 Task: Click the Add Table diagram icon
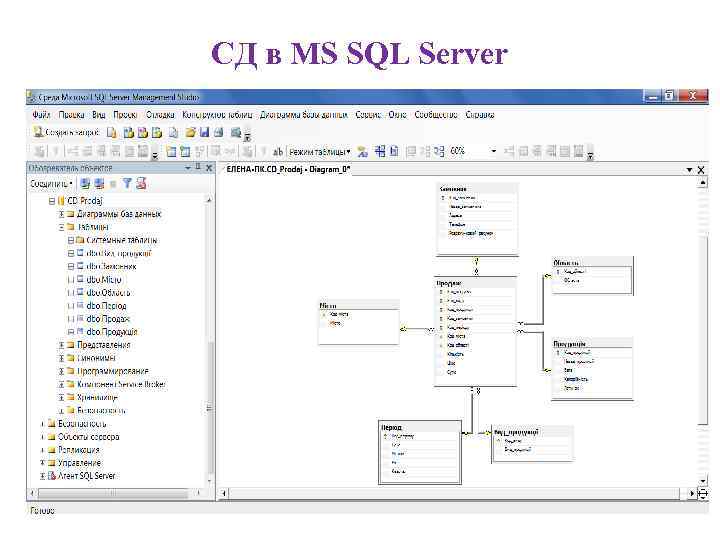pyautogui.click(x=185, y=151)
